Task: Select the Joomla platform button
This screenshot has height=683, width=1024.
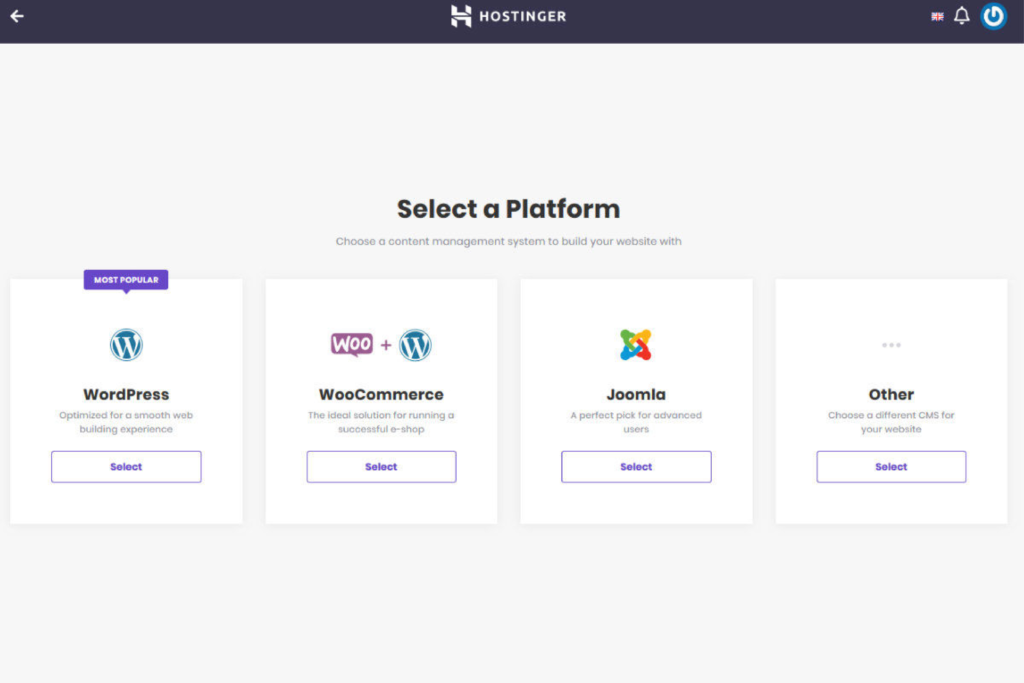Action: (x=636, y=467)
